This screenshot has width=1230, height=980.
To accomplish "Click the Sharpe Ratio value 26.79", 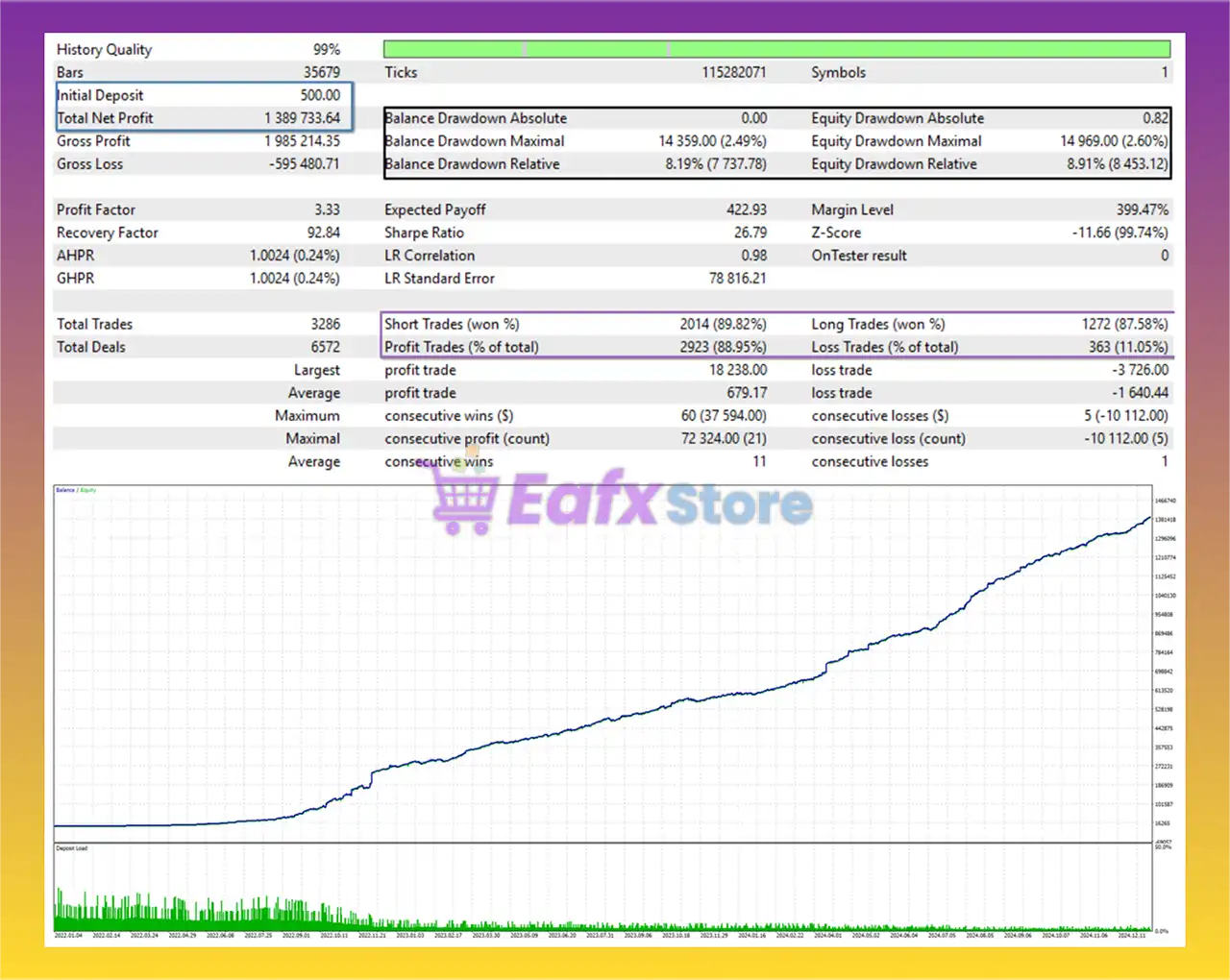I will point(750,233).
